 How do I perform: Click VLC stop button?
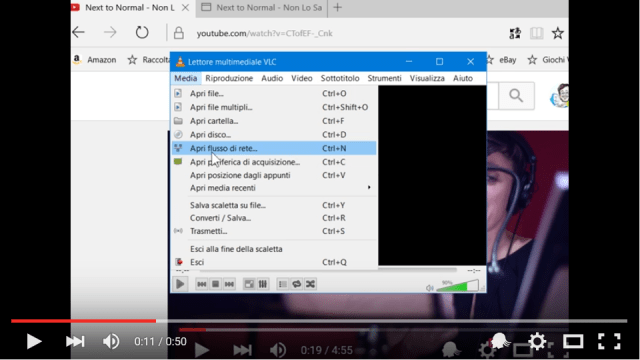pos(216,284)
